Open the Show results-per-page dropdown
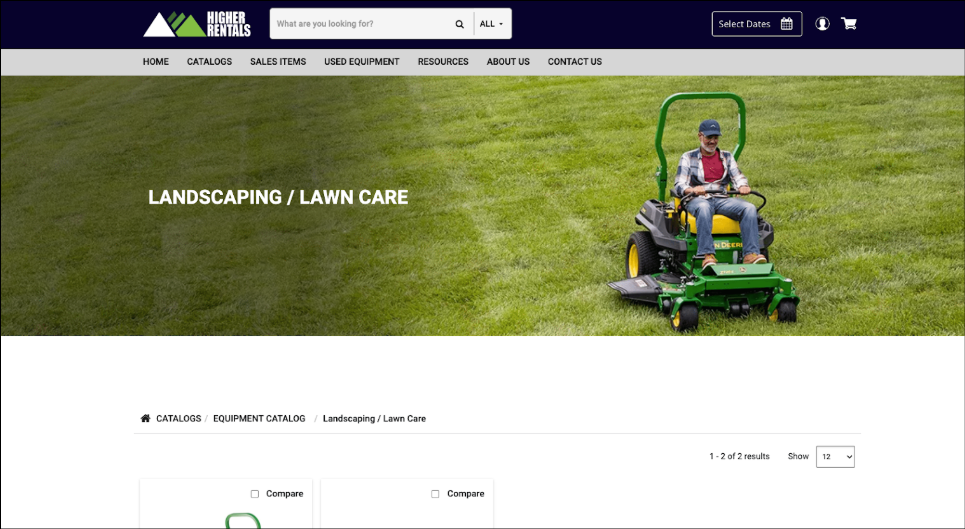Screen dimensions: 965x529 pos(835,456)
